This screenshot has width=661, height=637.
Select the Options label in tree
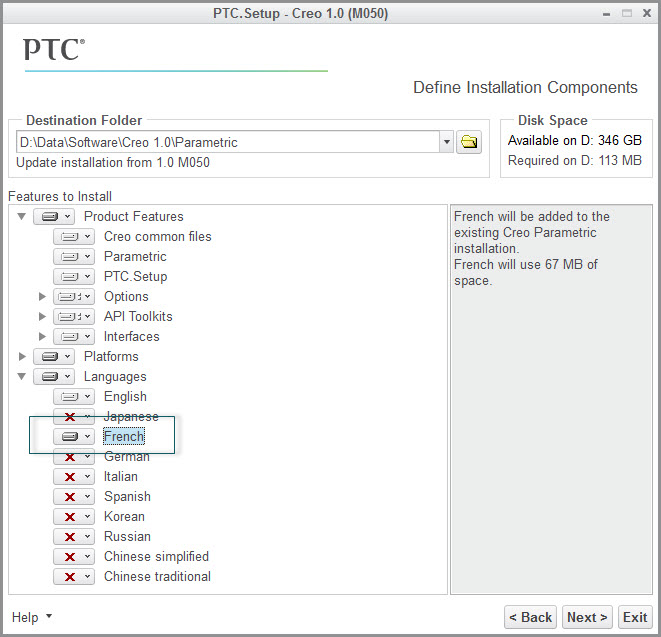point(126,296)
